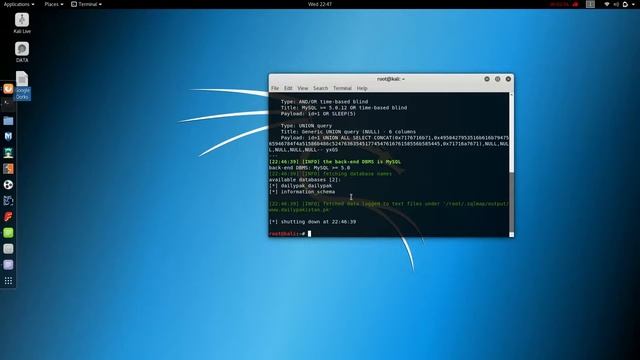This screenshot has width=640, height=360.
Task: Click the Terminal icon in the dock
Action: pyautogui.click(x=8, y=104)
